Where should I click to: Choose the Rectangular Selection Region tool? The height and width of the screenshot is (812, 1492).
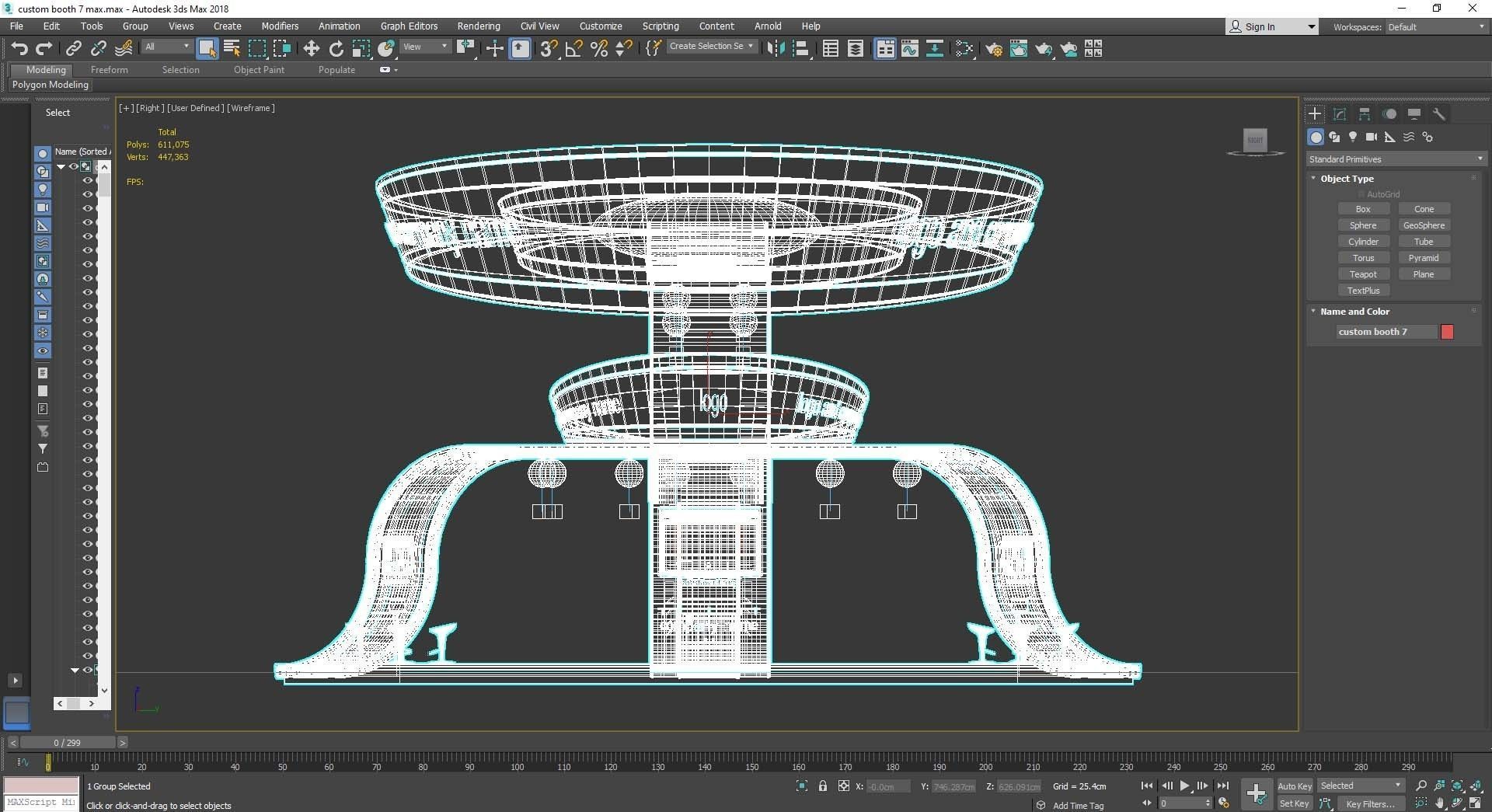pos(256,49)
